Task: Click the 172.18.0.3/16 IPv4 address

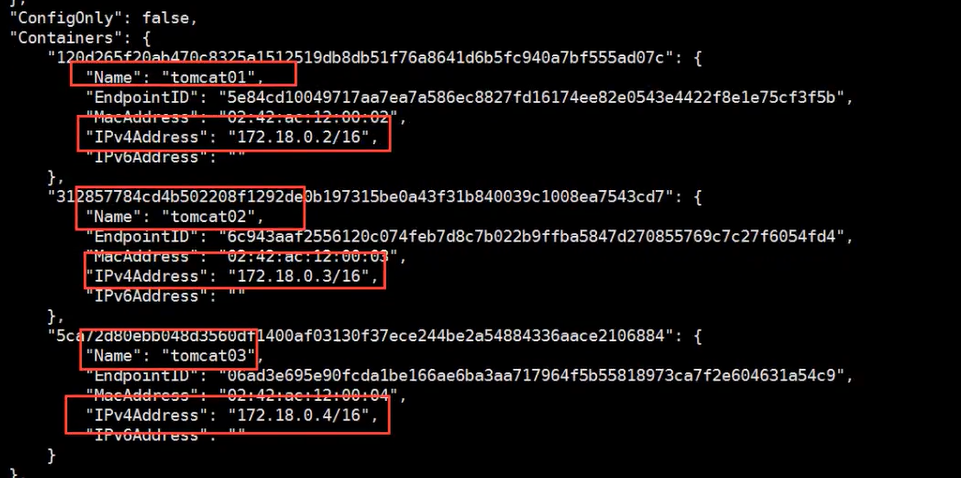Action: 303,276
